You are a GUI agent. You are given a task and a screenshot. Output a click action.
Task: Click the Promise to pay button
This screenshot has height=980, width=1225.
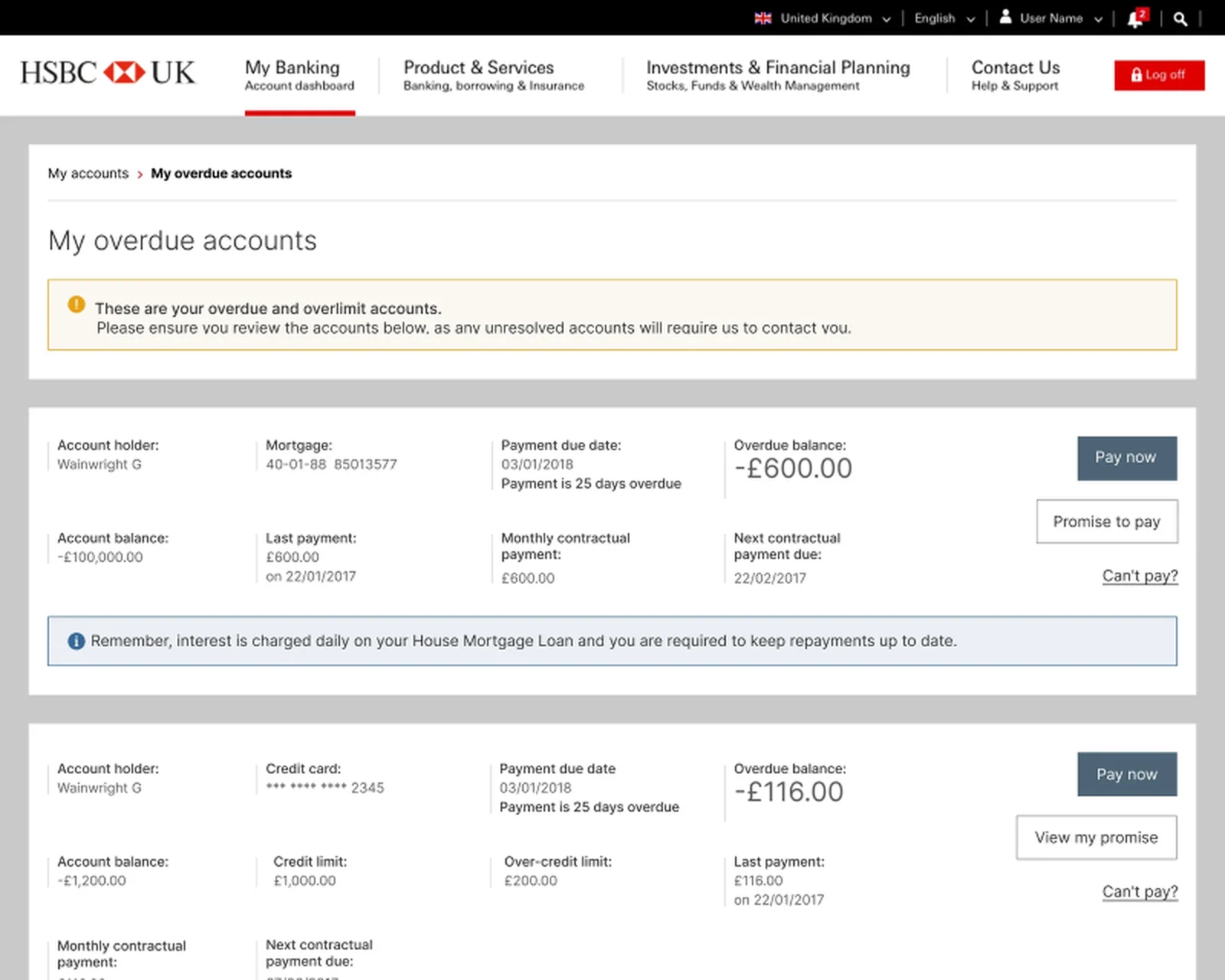[x=1107, y=521]
